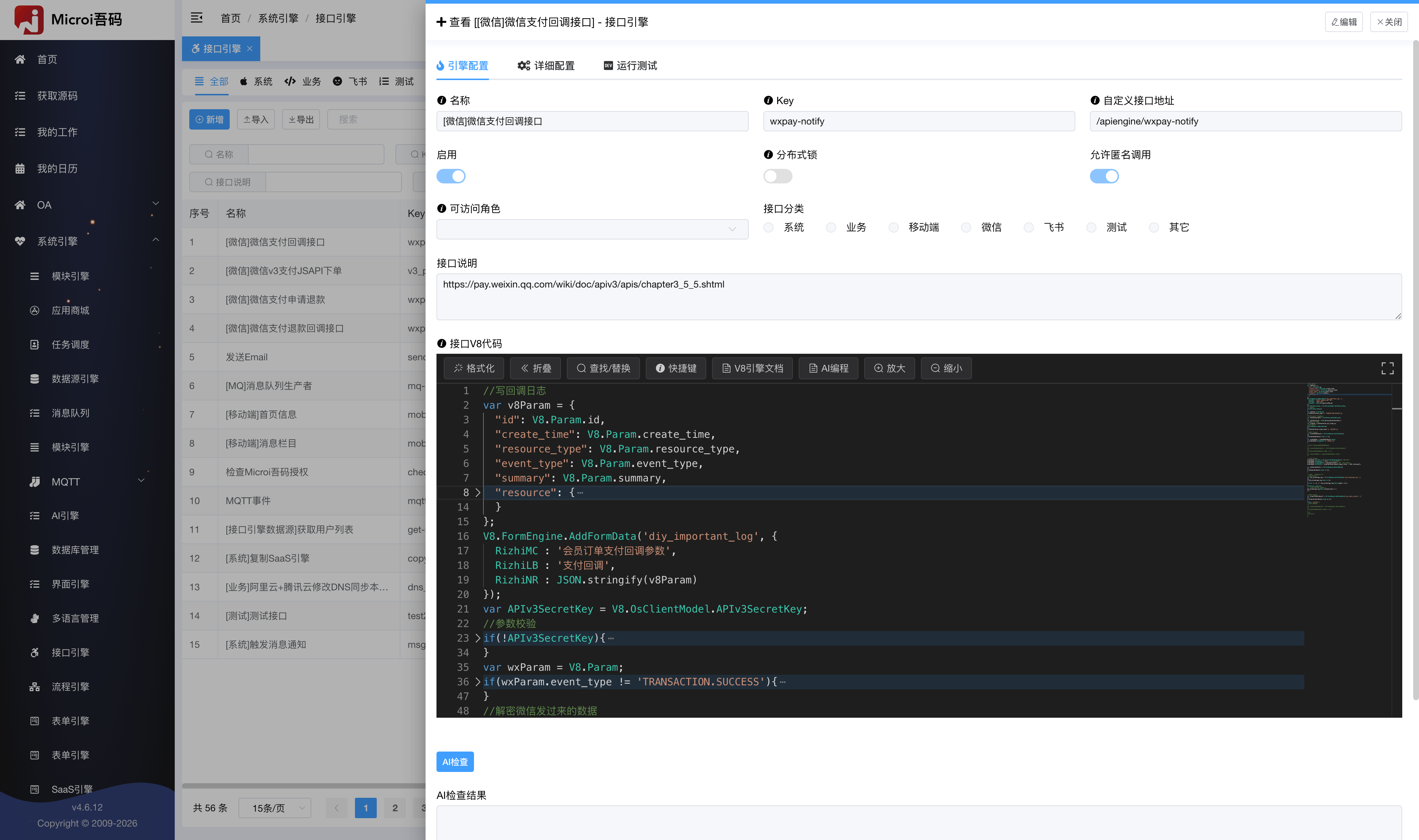Viewport: 1419px width, 840px height.
Task: Toggle the 启用 enable switch
Action: 451,177
